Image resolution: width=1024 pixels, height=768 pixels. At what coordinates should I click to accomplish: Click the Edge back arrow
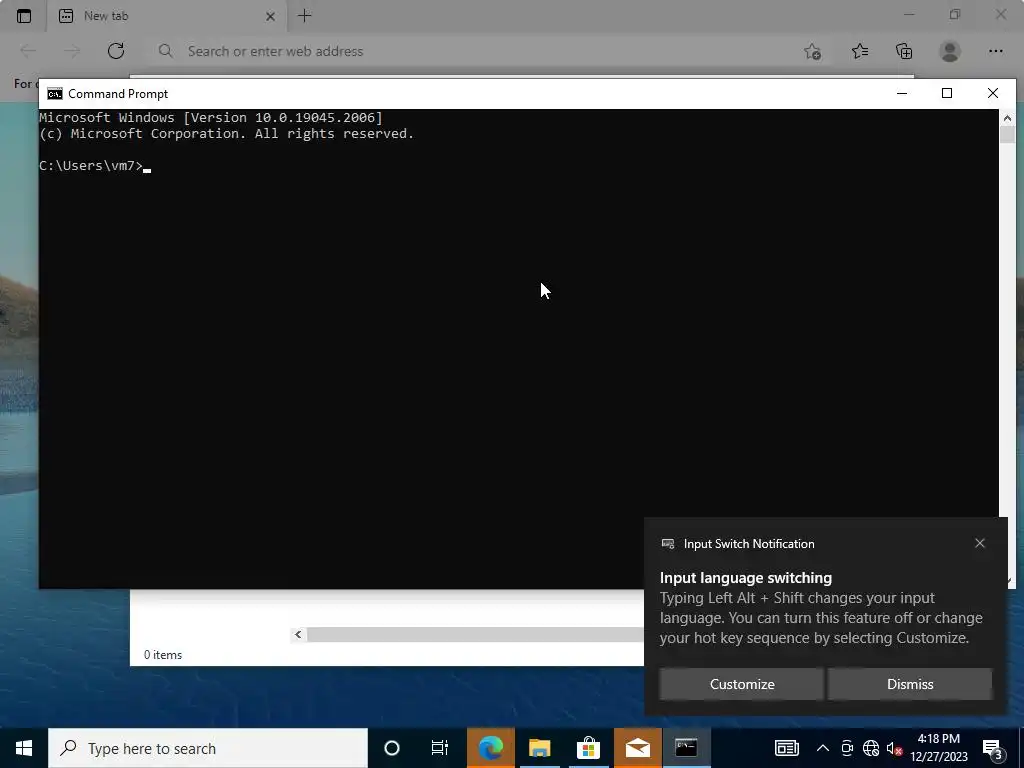coord(28,51)
